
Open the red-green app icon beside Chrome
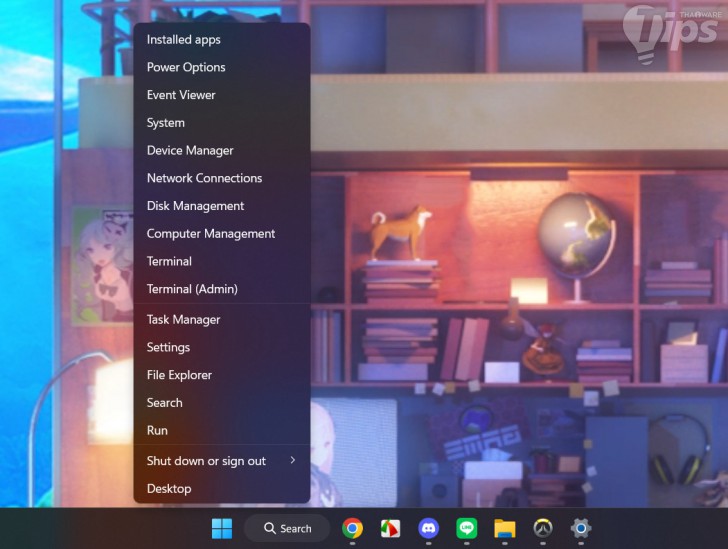pos(390,529)
